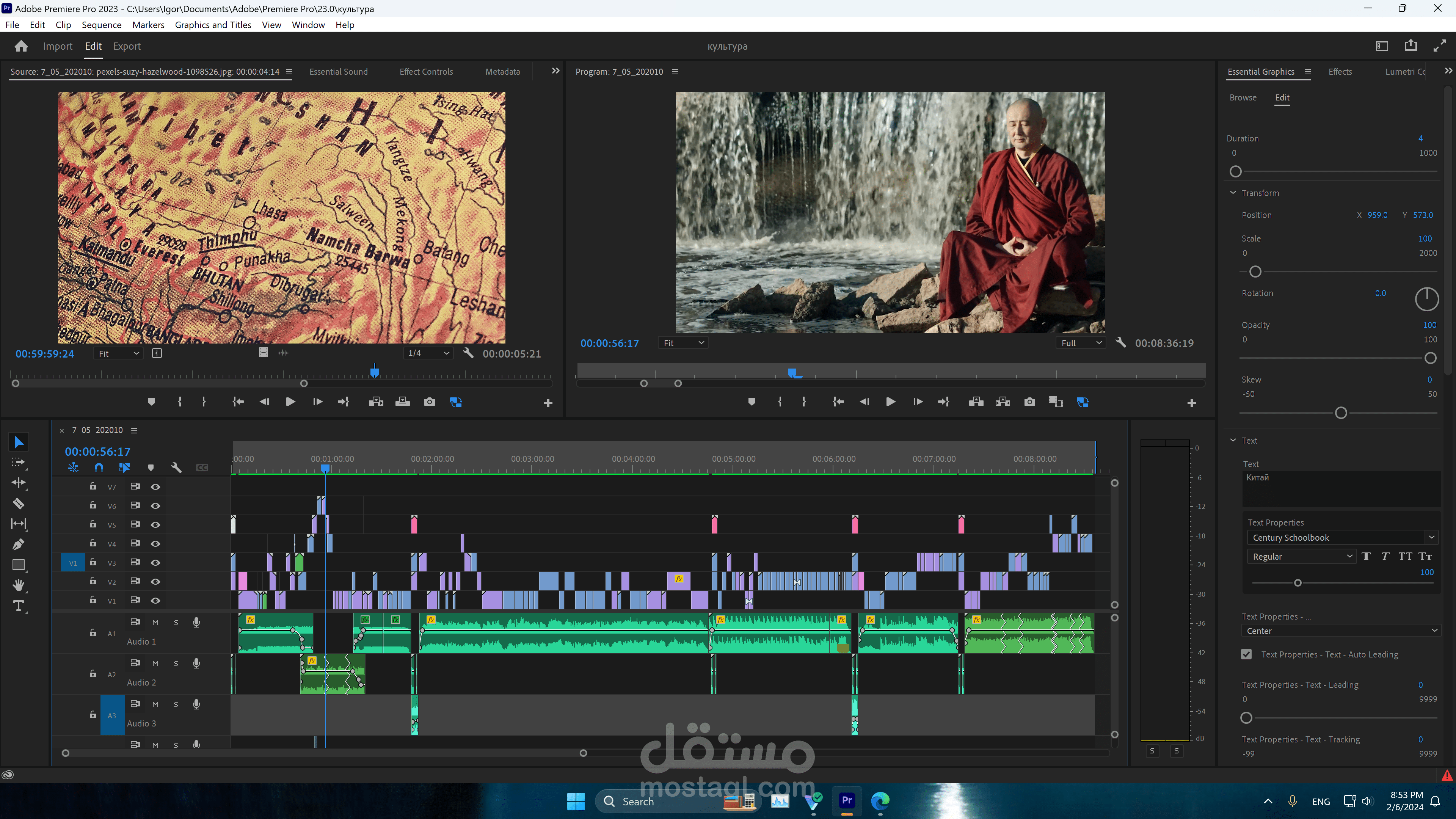Open the Full playback resolution dropdown
The height and width of the screenshot is (819, 1456).
coord(1080,343)
